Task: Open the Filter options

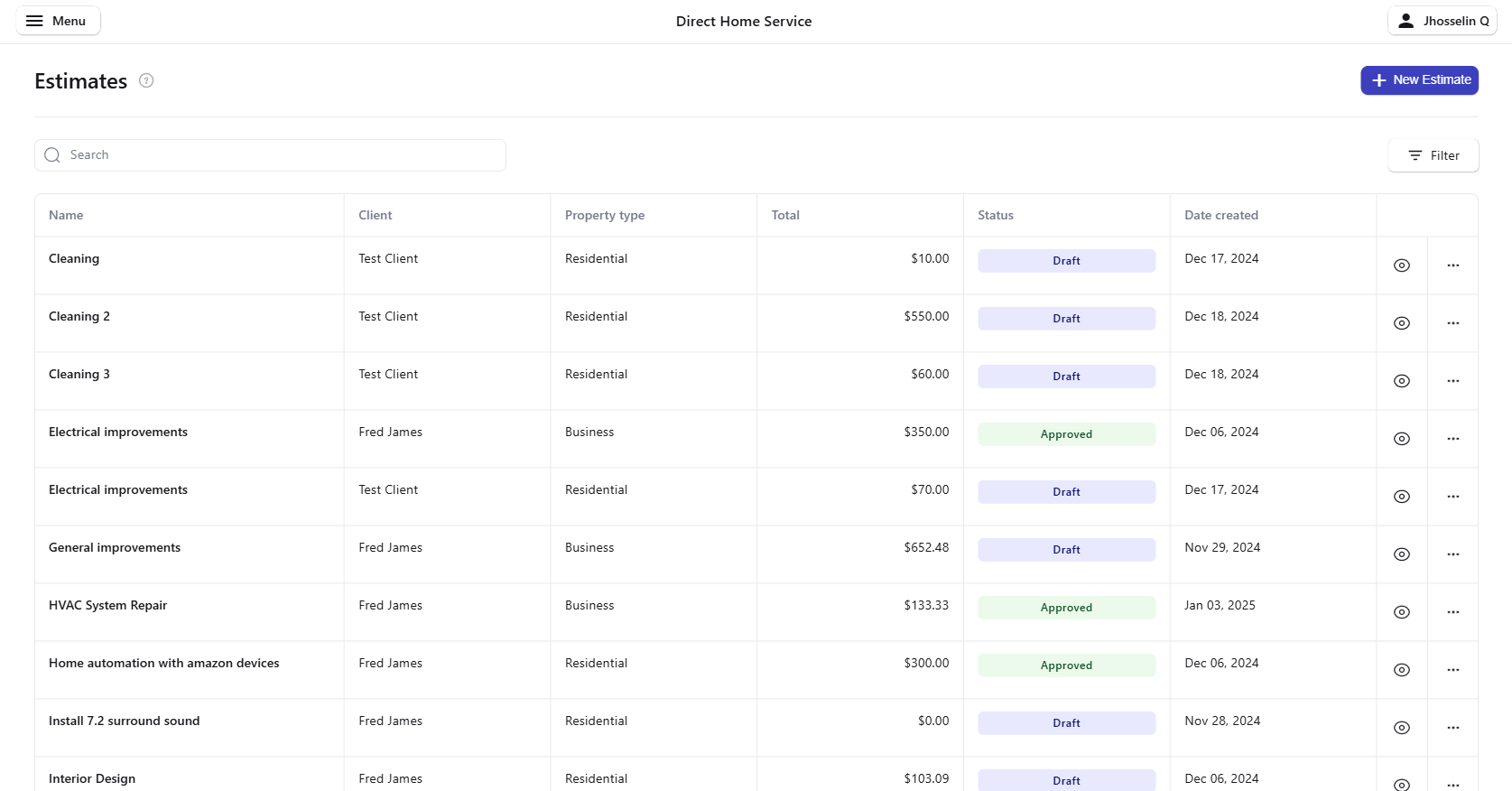Action: (x=1433, y=155)
